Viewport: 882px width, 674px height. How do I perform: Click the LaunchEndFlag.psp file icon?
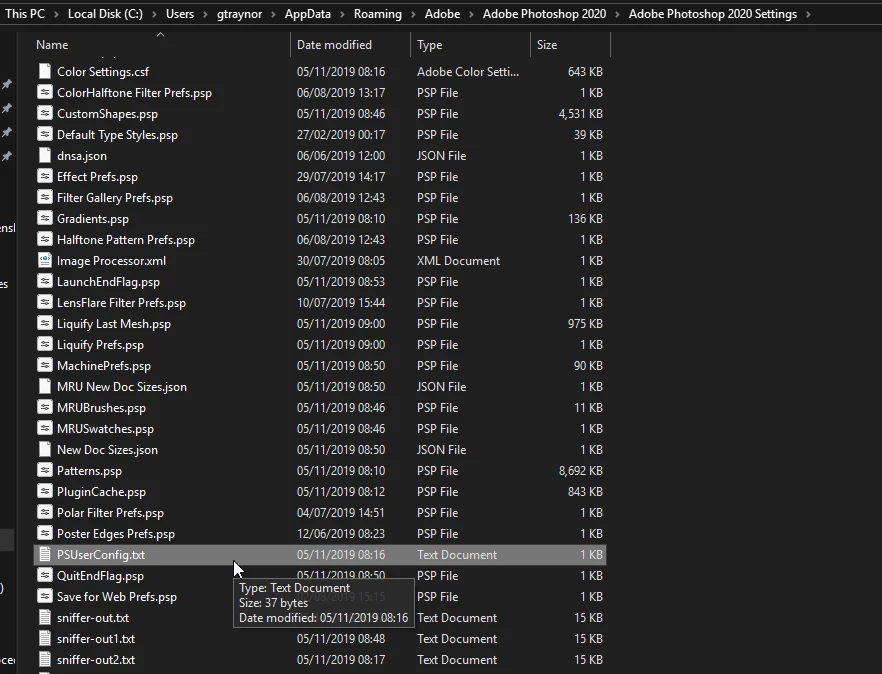pyautogui.click(x=44, y=281)
